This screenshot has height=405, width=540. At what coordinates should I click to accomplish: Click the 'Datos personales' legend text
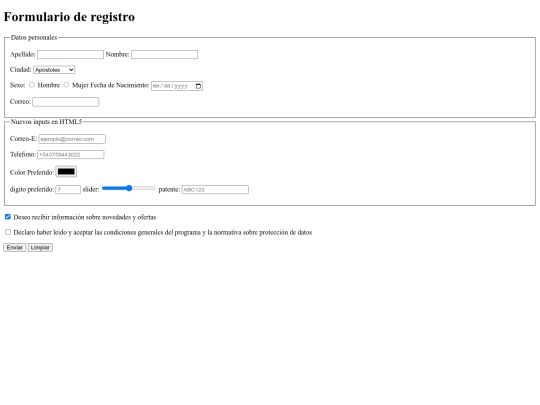pos(34,38)
